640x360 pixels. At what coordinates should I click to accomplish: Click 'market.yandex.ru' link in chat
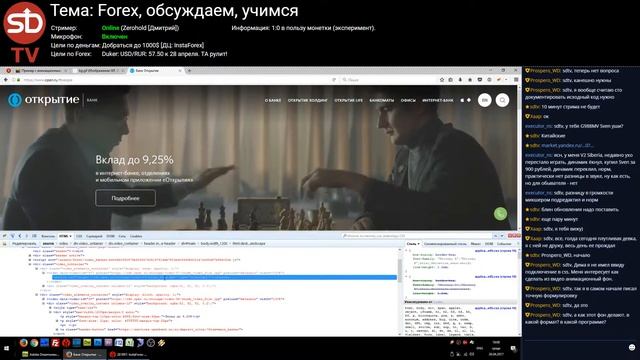567,145
